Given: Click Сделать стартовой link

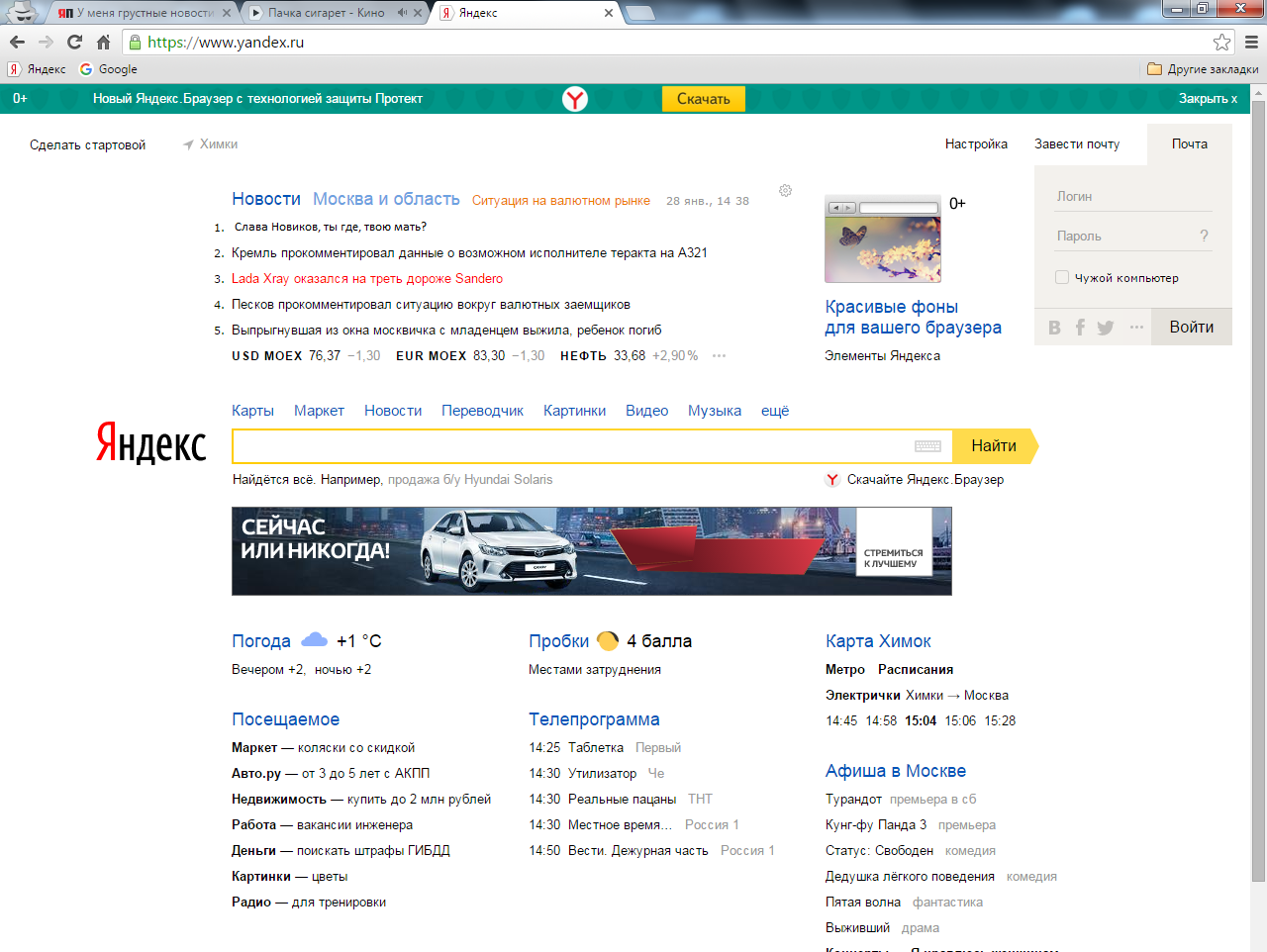Looking at the screenshot, I should coord(87,145).
